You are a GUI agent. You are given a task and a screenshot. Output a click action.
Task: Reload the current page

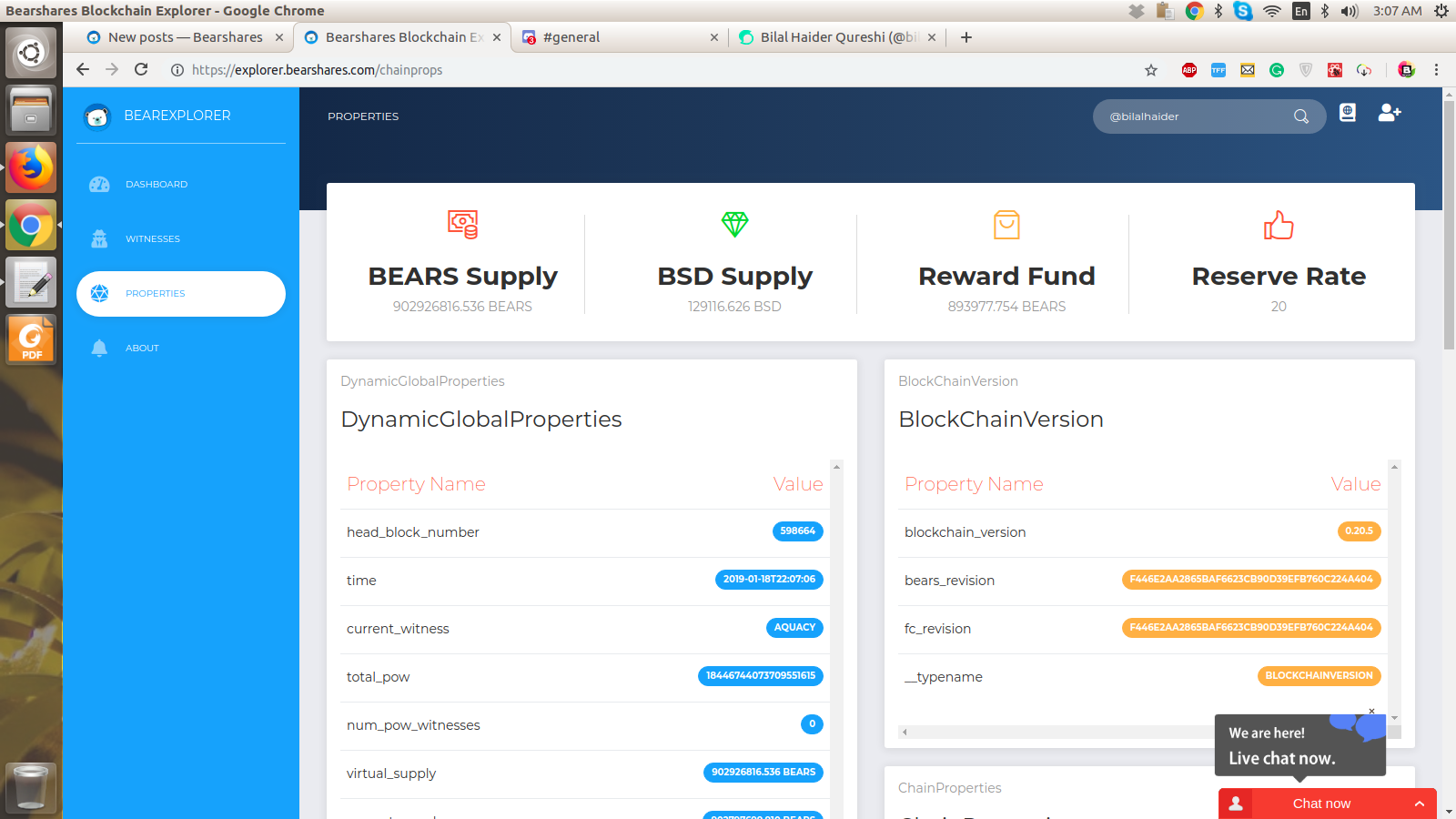click(x=141, y=70)
